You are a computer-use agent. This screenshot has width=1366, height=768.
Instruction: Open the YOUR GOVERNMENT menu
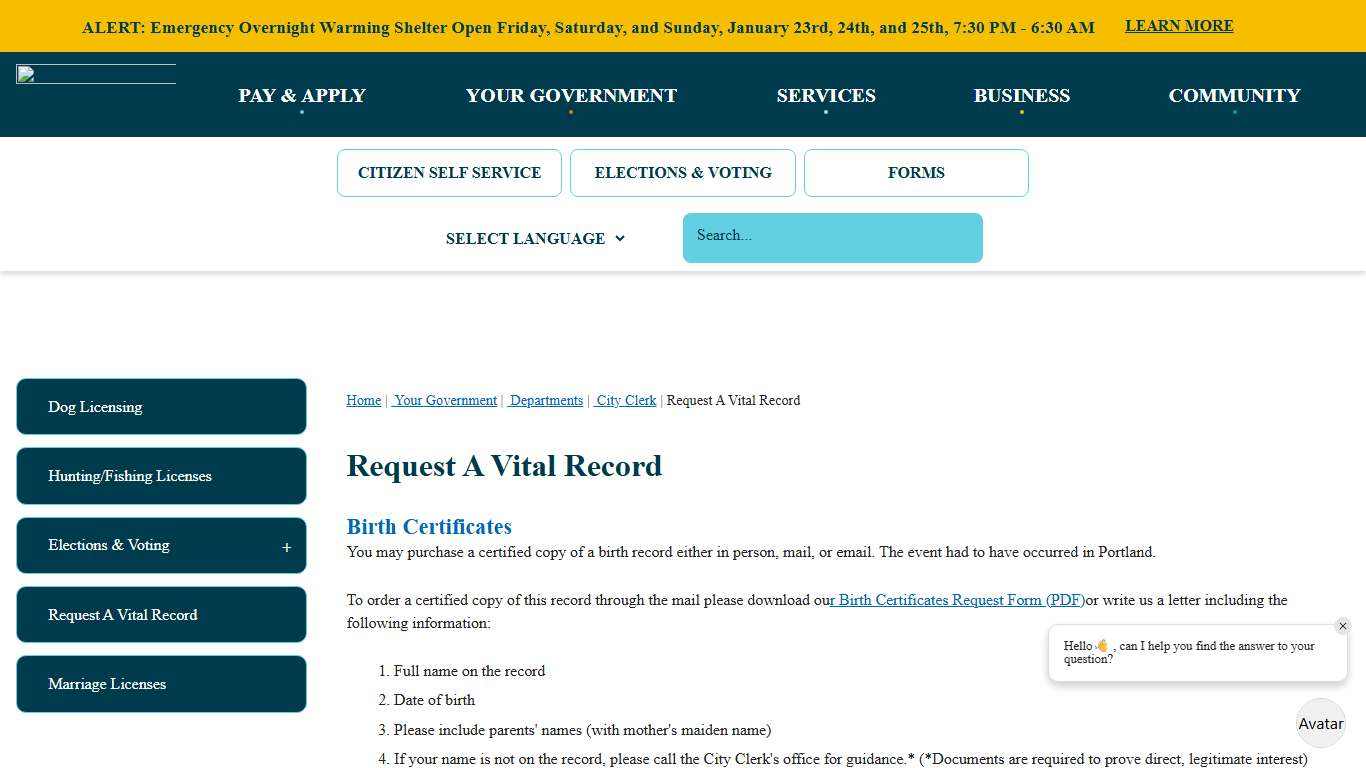(571, 95)
